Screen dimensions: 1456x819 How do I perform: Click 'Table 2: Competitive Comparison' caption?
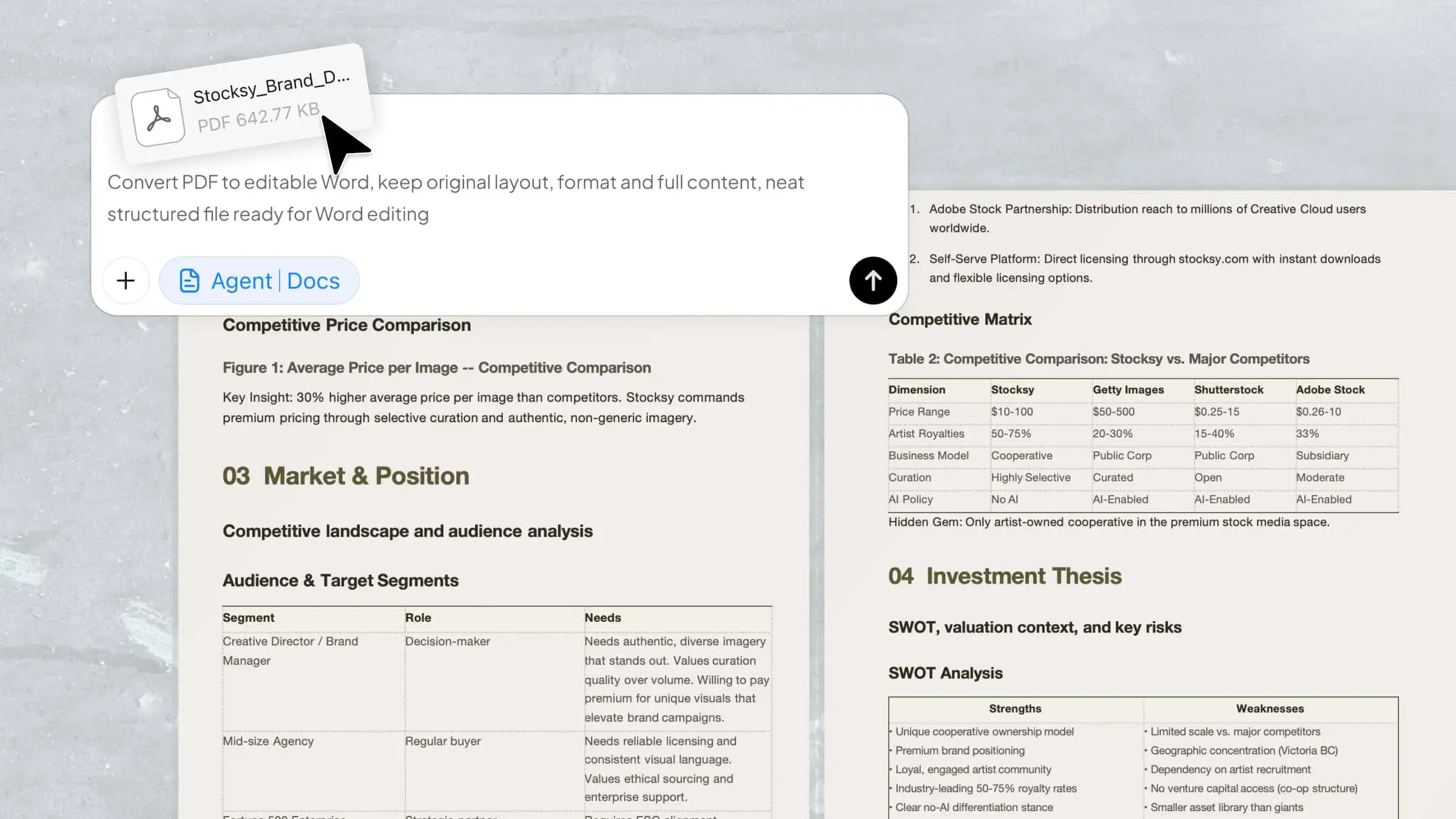(x=1099, y=359)
